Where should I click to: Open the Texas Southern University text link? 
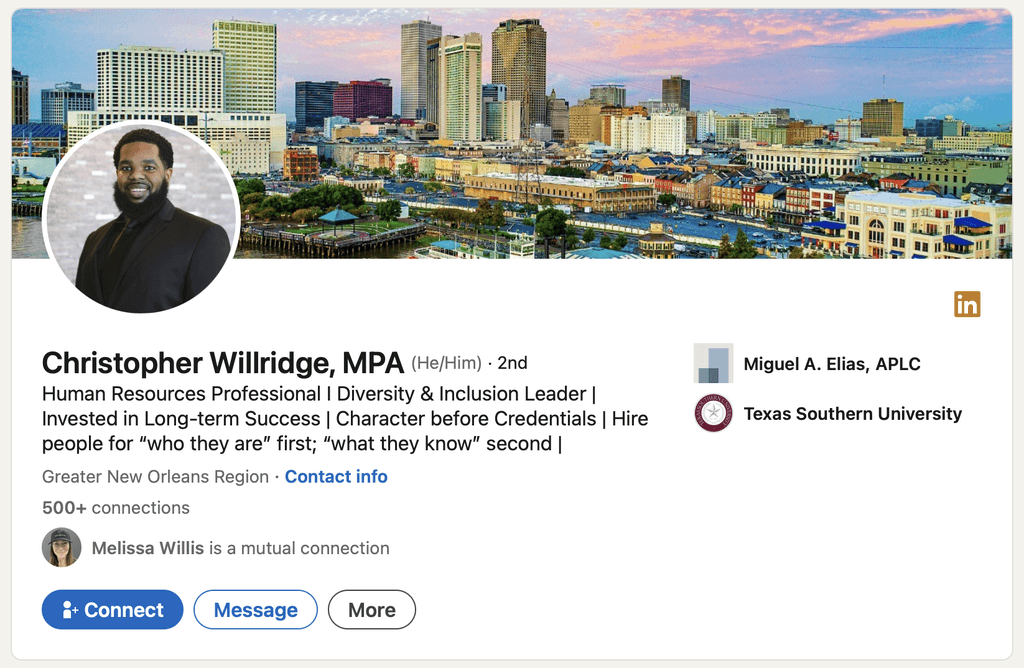tap(852, 414)
